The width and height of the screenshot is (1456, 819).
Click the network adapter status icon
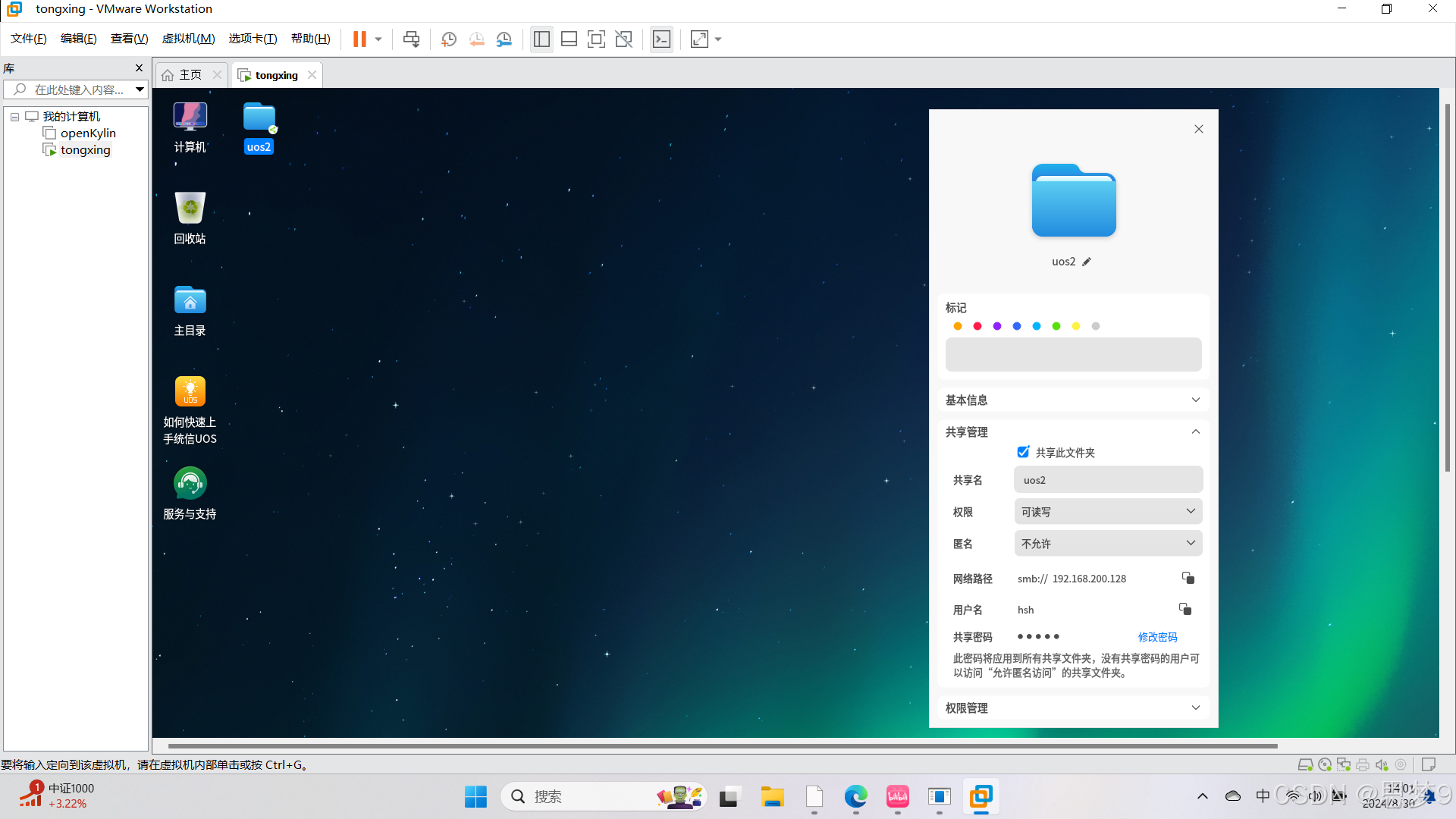coord(1343,764)
